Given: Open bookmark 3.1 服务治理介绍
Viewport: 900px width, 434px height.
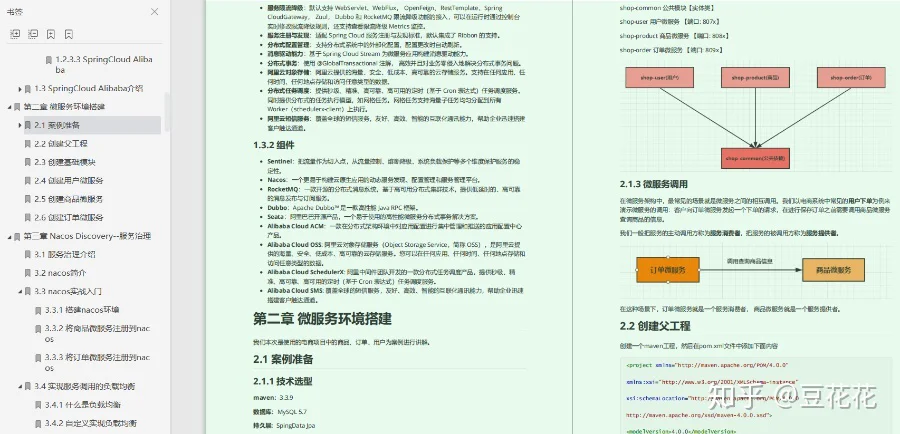Looking at the screenshot, I should click(64, 254).
